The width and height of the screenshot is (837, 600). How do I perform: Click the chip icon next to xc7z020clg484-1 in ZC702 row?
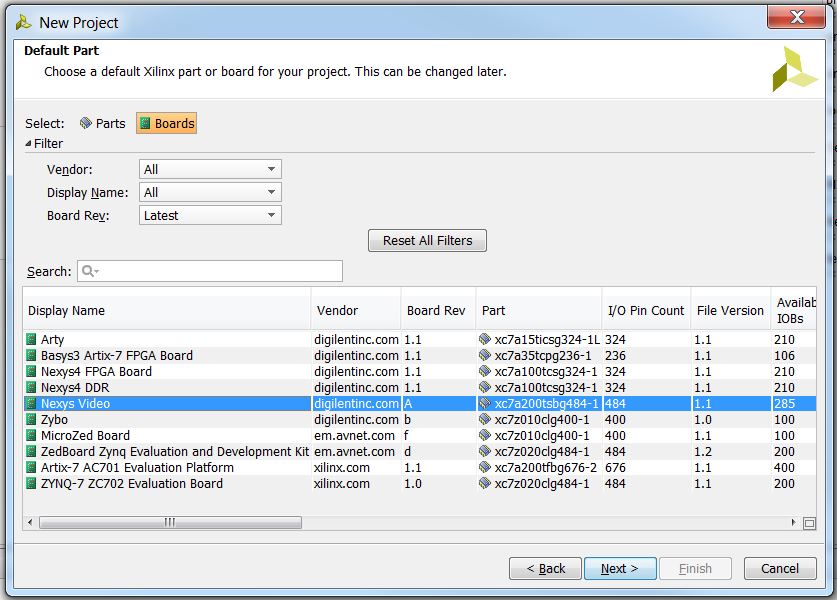[x=485, y=484]
